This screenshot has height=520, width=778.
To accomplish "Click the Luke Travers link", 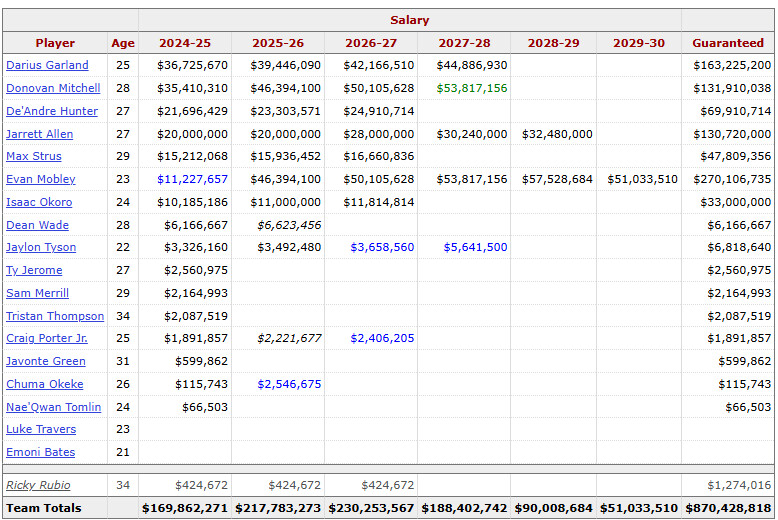I will 41,429.
